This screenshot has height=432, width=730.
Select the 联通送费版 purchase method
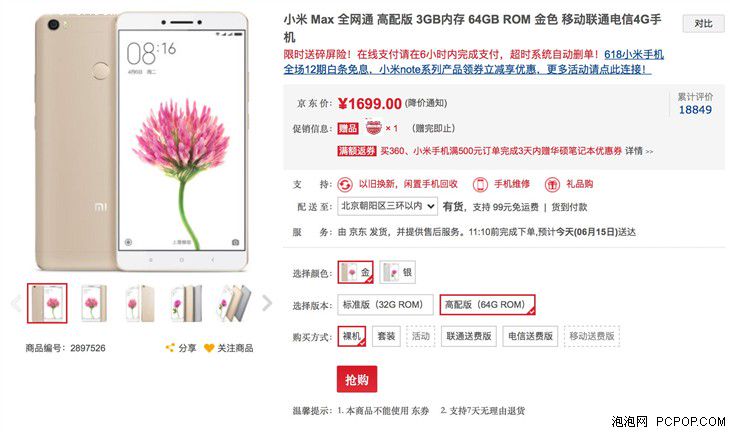(x=468, y=336)
